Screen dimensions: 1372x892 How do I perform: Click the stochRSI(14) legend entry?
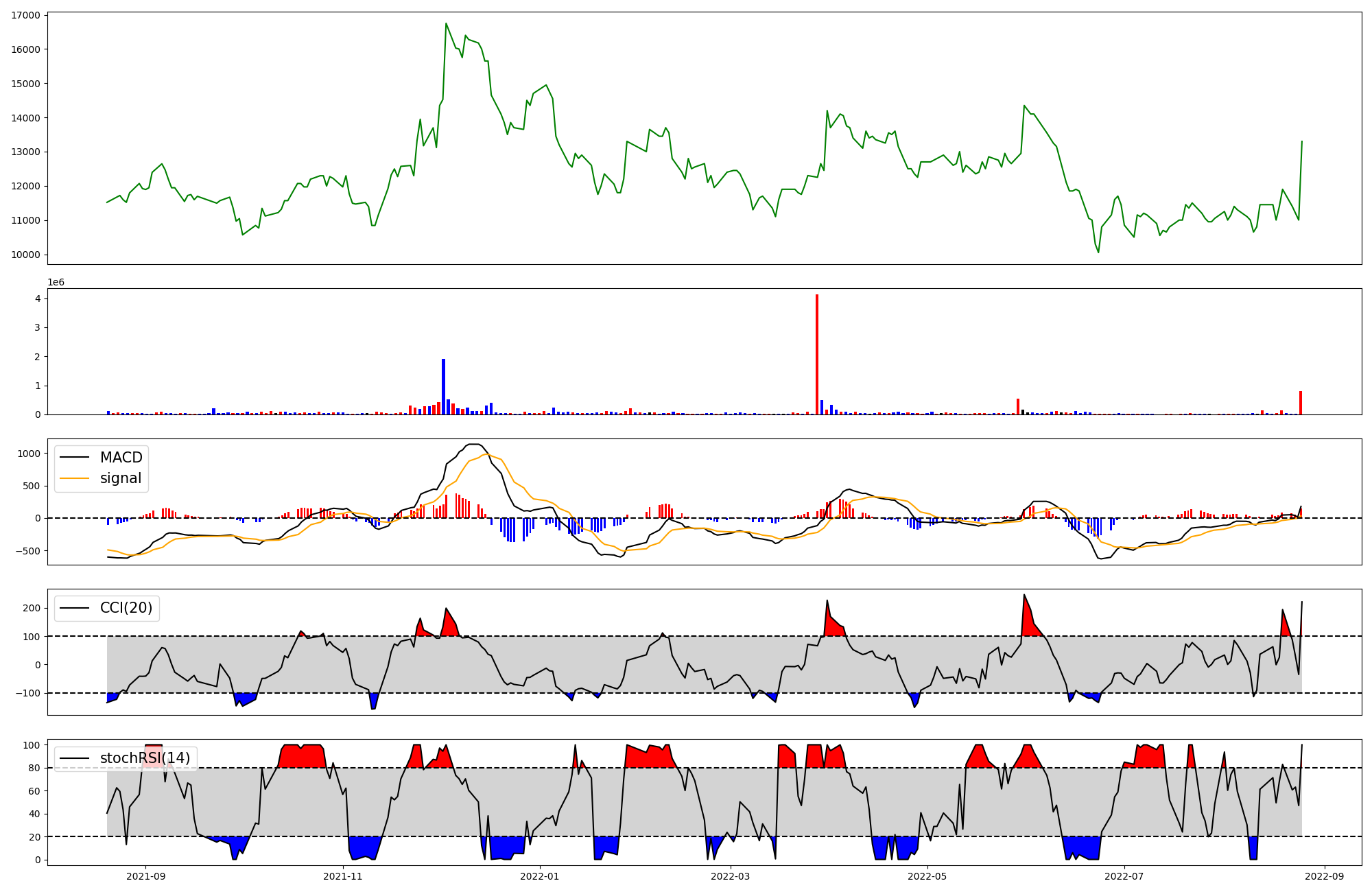pos(145,758)
